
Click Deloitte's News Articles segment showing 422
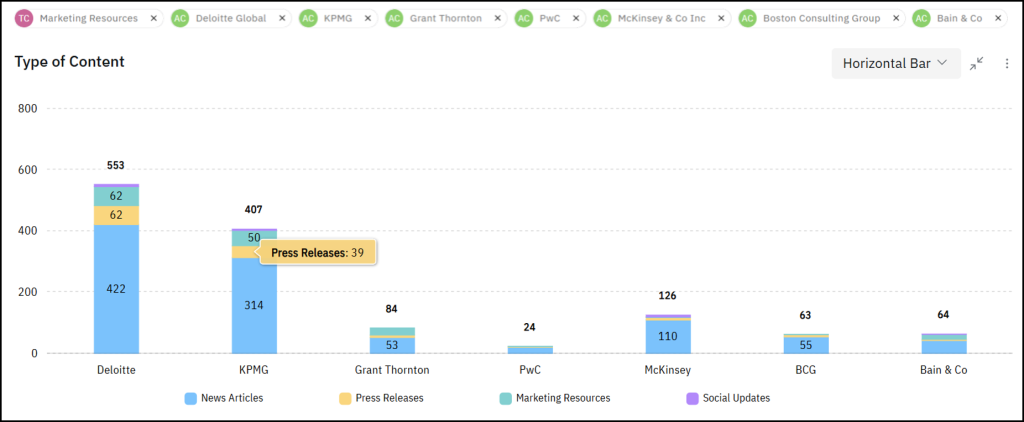116,289
